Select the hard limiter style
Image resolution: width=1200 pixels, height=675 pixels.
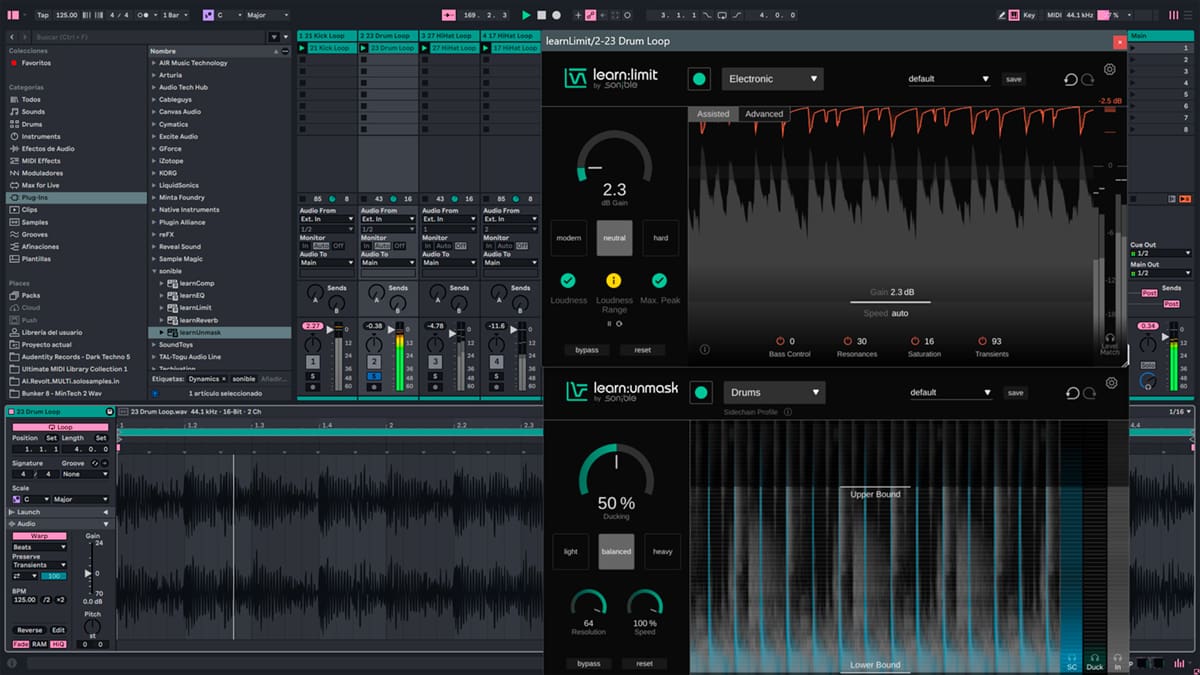(660, 238)
